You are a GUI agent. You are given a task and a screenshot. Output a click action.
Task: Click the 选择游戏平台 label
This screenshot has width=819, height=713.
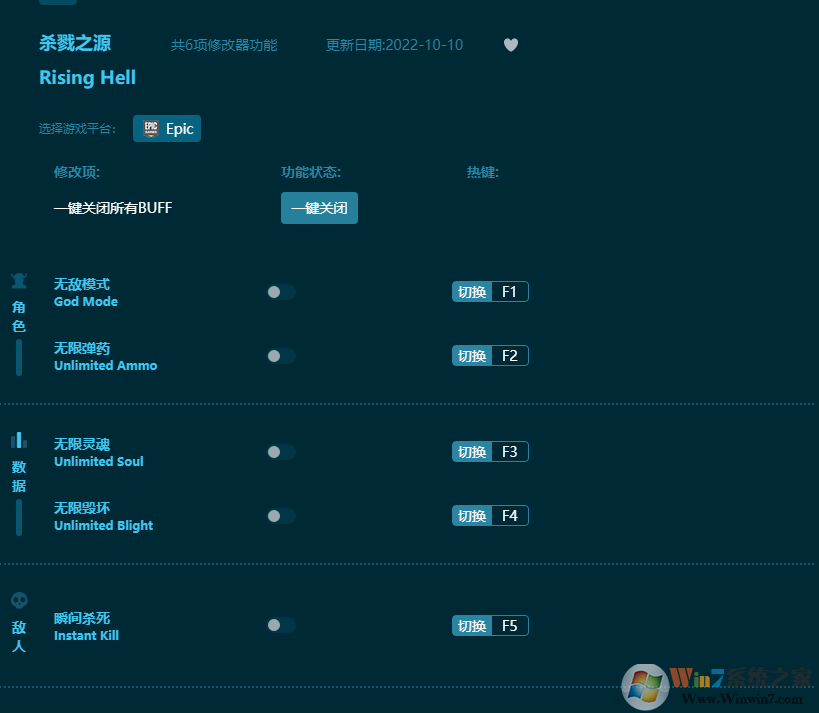(x=77, y=128)
